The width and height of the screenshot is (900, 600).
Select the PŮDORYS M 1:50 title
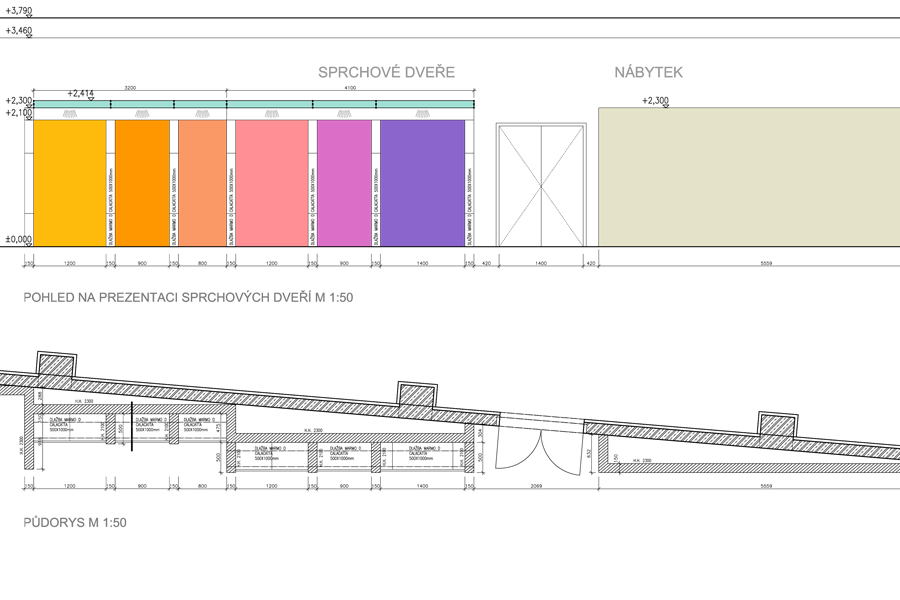(75, 522)
